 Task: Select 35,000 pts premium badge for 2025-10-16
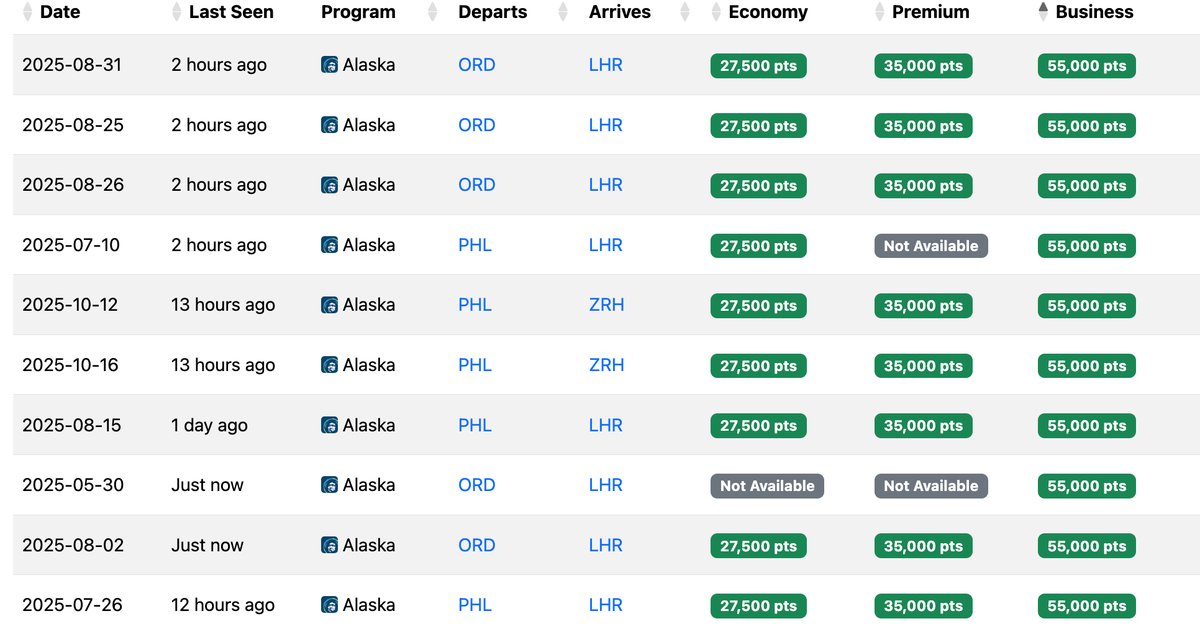(923, 366)
